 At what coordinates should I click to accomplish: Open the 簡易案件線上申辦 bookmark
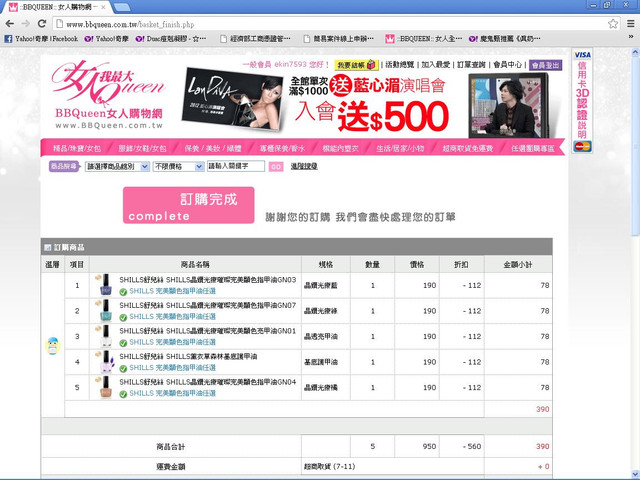point(339,39)
